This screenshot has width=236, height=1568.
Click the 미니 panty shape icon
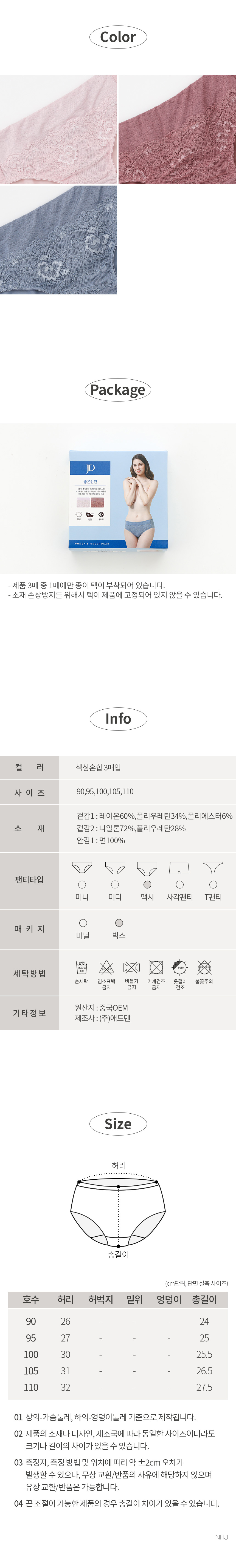click(82, 867)
